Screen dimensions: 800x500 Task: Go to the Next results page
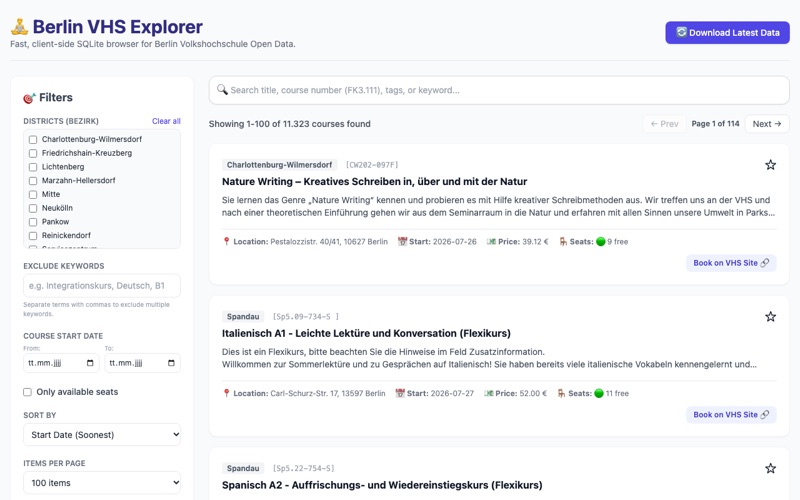pyautogui.click(x=767, y=123)
